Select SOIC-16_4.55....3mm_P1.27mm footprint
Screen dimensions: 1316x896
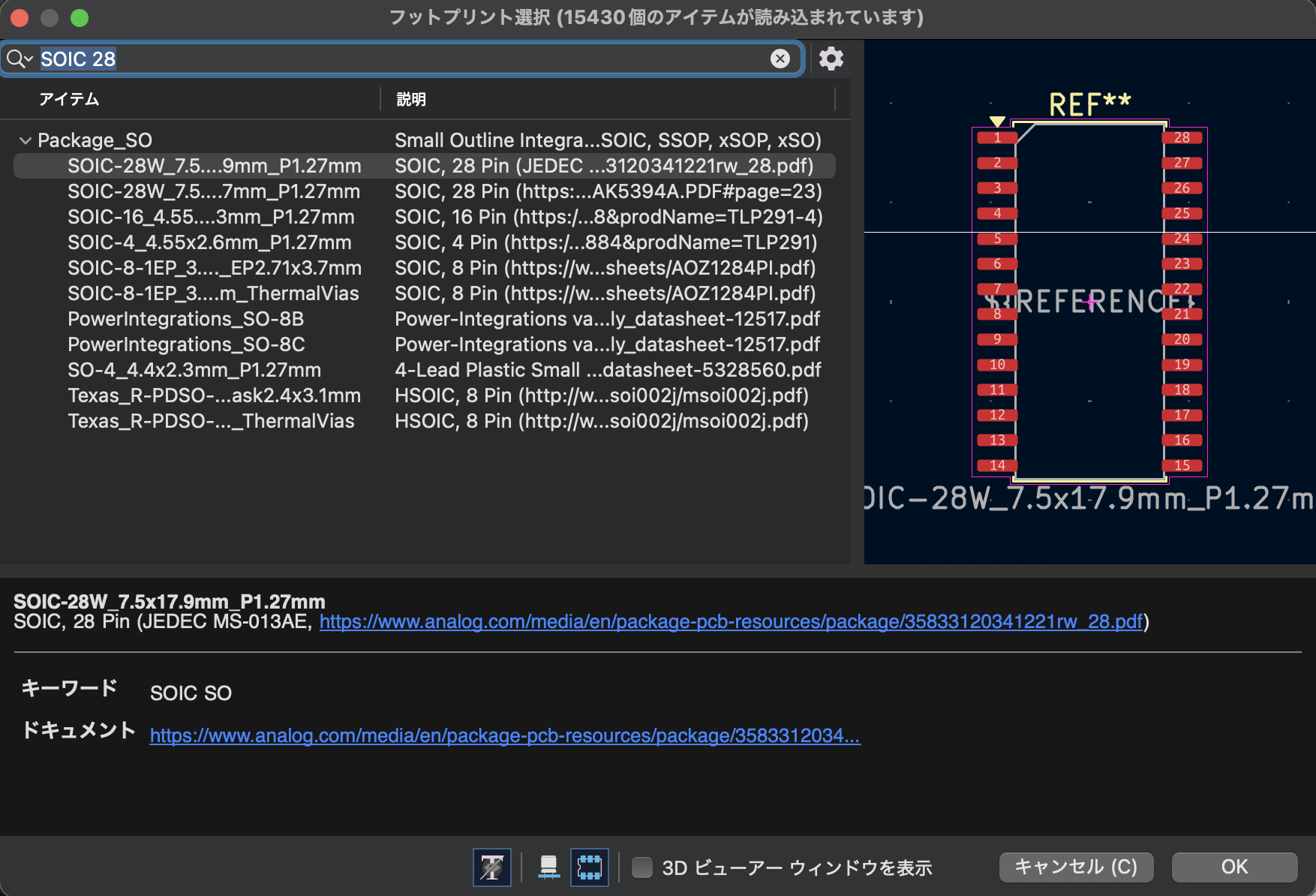click(x=211, y=217)
